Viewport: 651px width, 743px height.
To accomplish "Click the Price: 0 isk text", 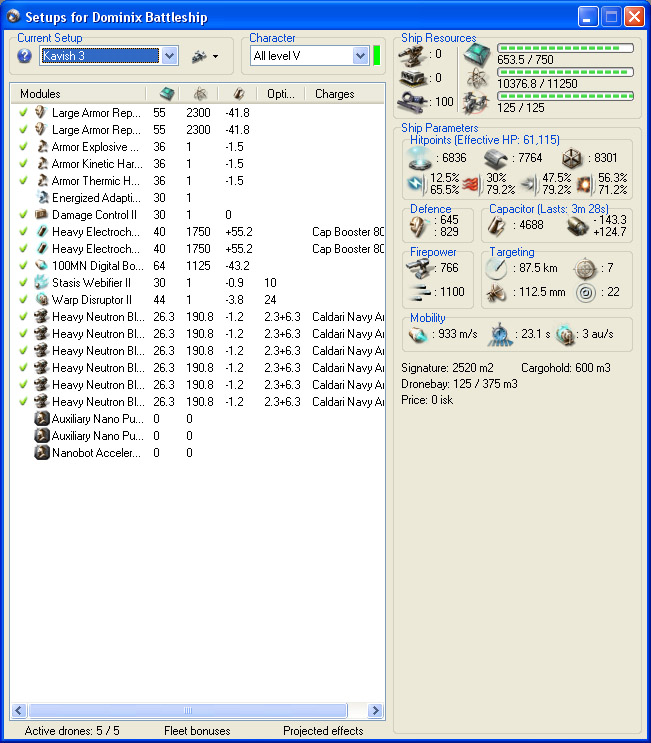I will click(427, 400).
